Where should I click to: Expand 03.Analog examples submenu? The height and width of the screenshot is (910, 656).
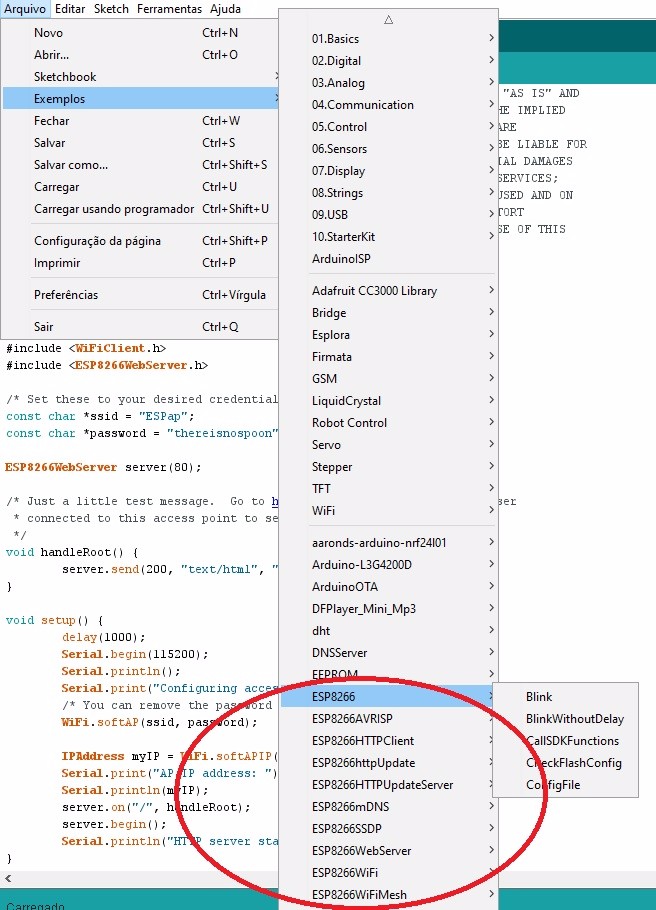pyautogui.click(x=388, y=83)
